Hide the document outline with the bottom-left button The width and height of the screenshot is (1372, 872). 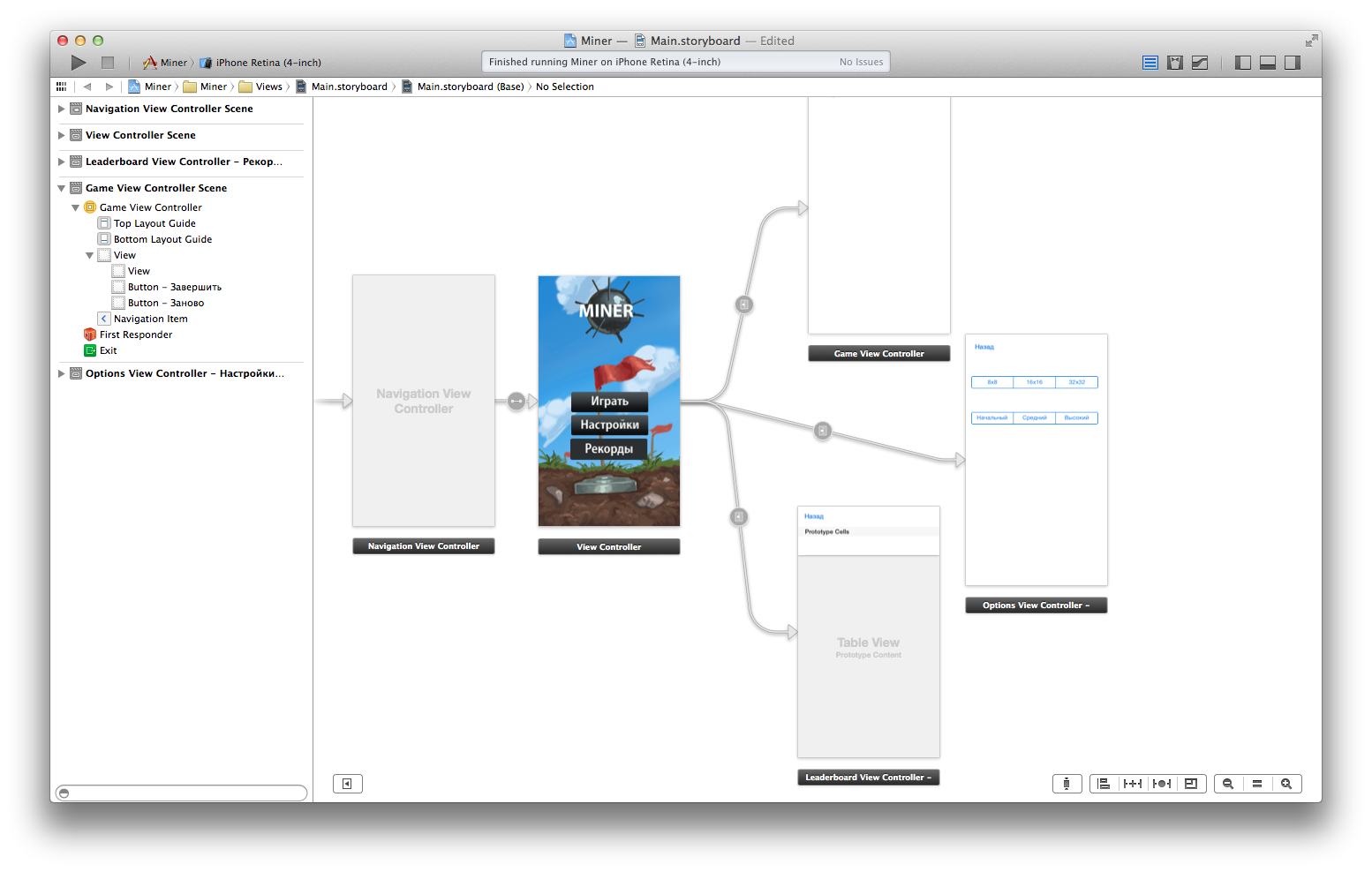tap(348, 784)
